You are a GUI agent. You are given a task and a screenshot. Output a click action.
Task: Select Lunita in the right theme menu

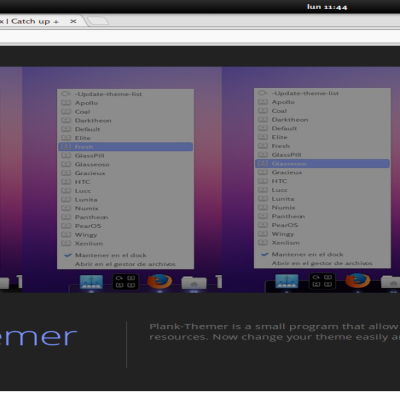322,199
